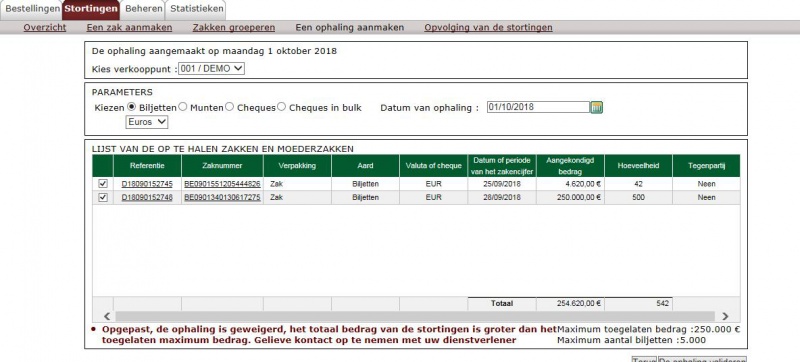Click the Valuta of cheque column header
Screen dimensions: 800x362
point(433,166)
